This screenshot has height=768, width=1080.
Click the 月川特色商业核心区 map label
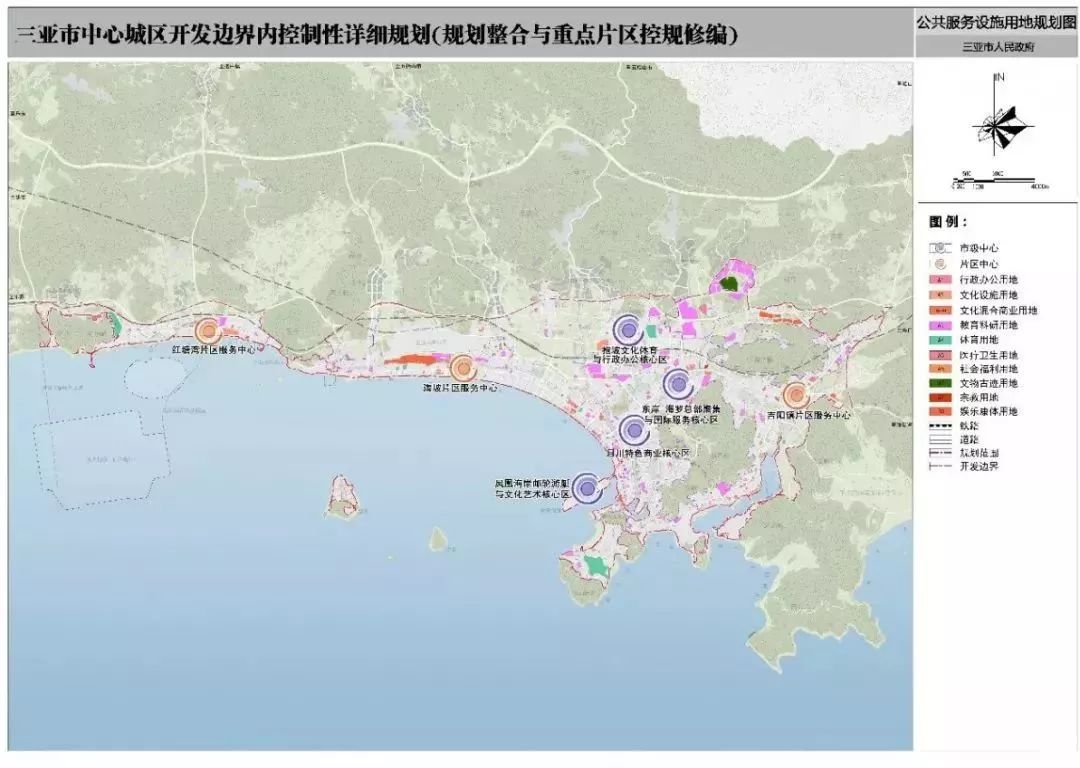(647, 453)
